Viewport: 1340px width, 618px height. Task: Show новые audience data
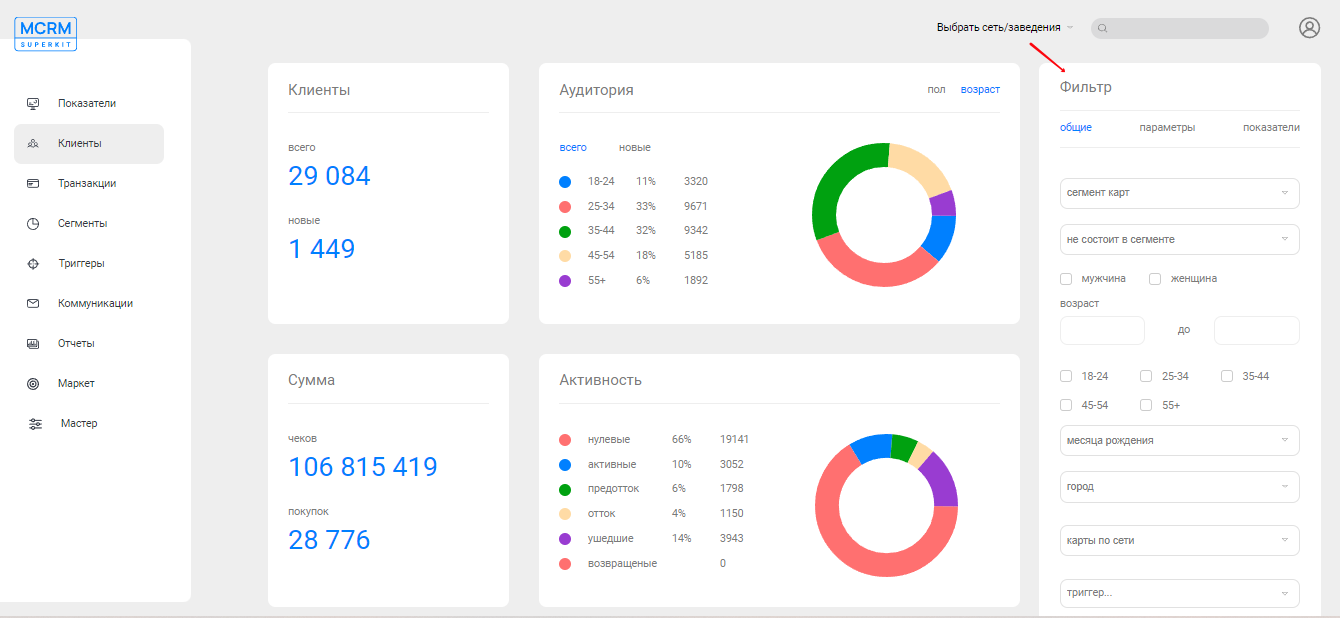pos(635,147)
